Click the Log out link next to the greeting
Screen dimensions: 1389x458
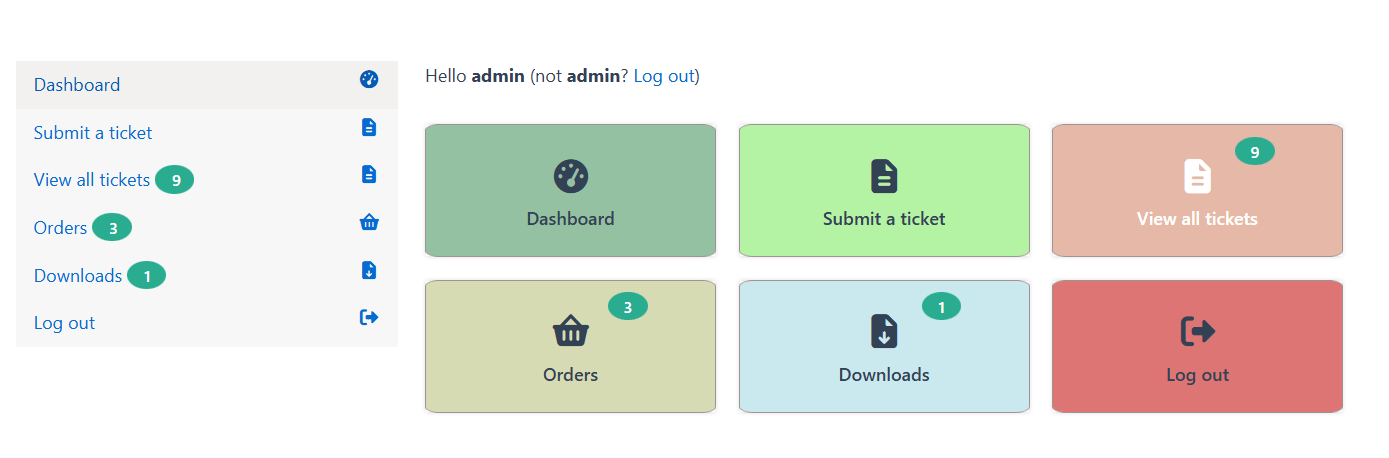663,76
